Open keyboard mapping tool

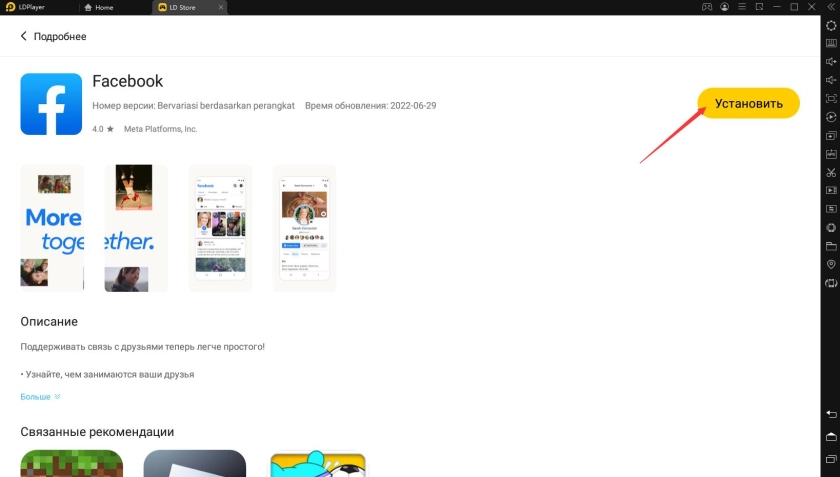(830, 43)
